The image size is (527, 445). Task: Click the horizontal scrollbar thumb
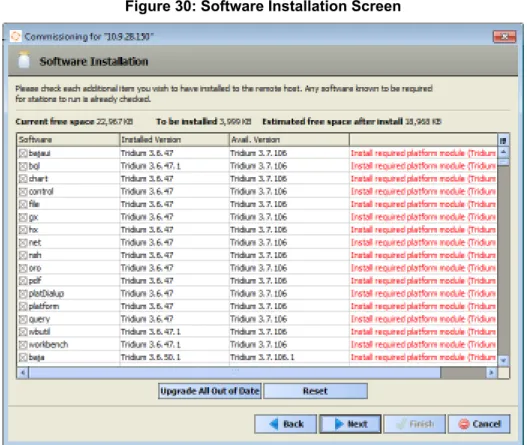[235, 372]
